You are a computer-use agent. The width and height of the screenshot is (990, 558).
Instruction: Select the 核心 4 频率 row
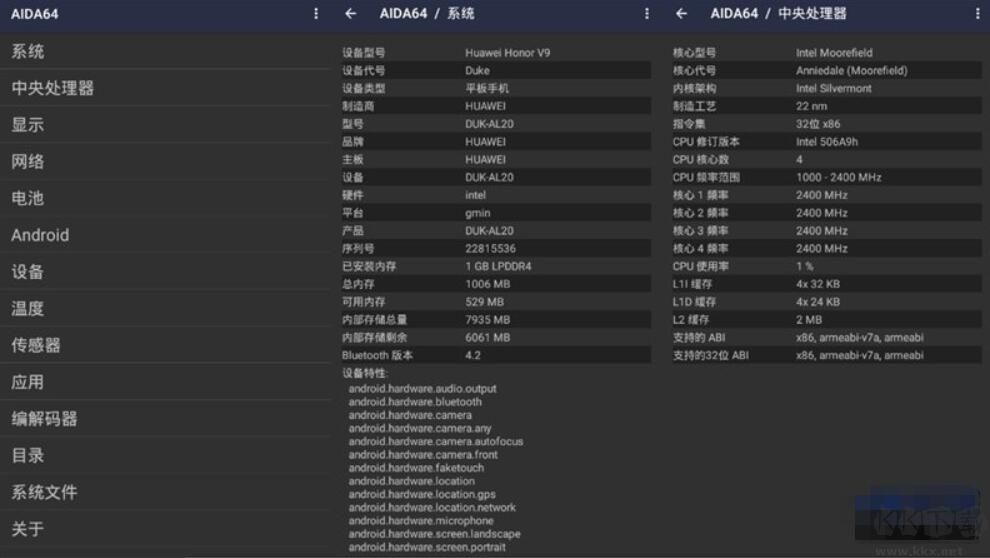click(826, 248)
